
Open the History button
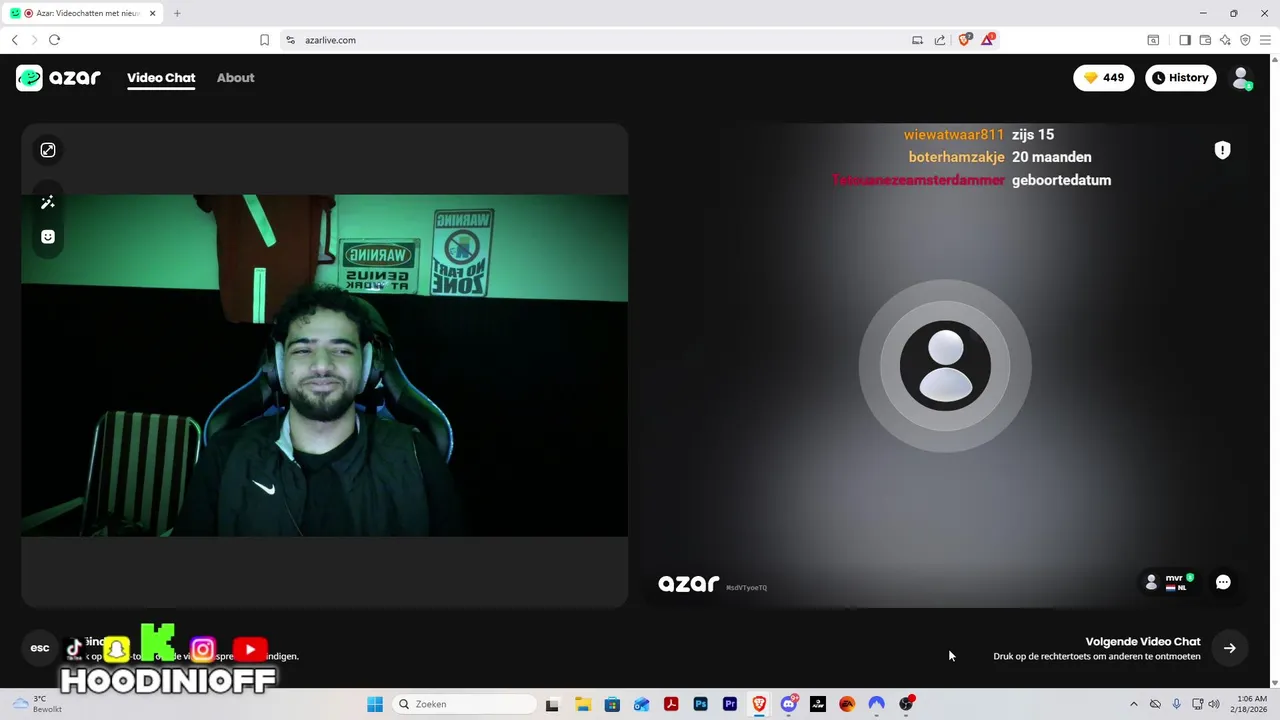click(x=1180, y=78)
